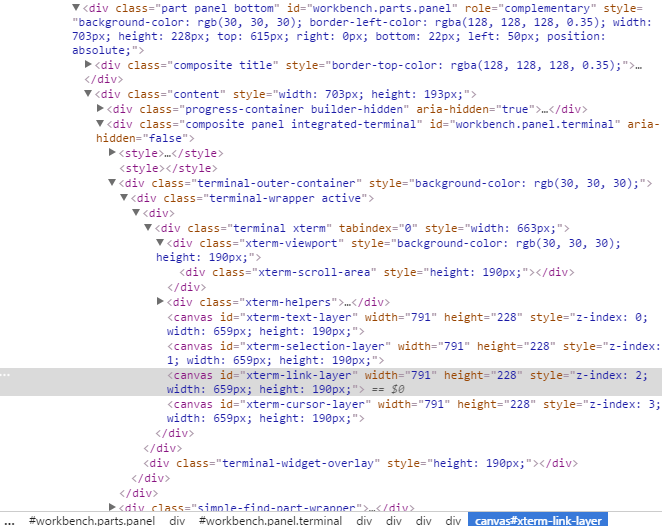Collapse the workbench.parts.panel div node
Image resolution: width=662 pixels, height=526 pixels.
pyautogui.click(x=76, y=7)
